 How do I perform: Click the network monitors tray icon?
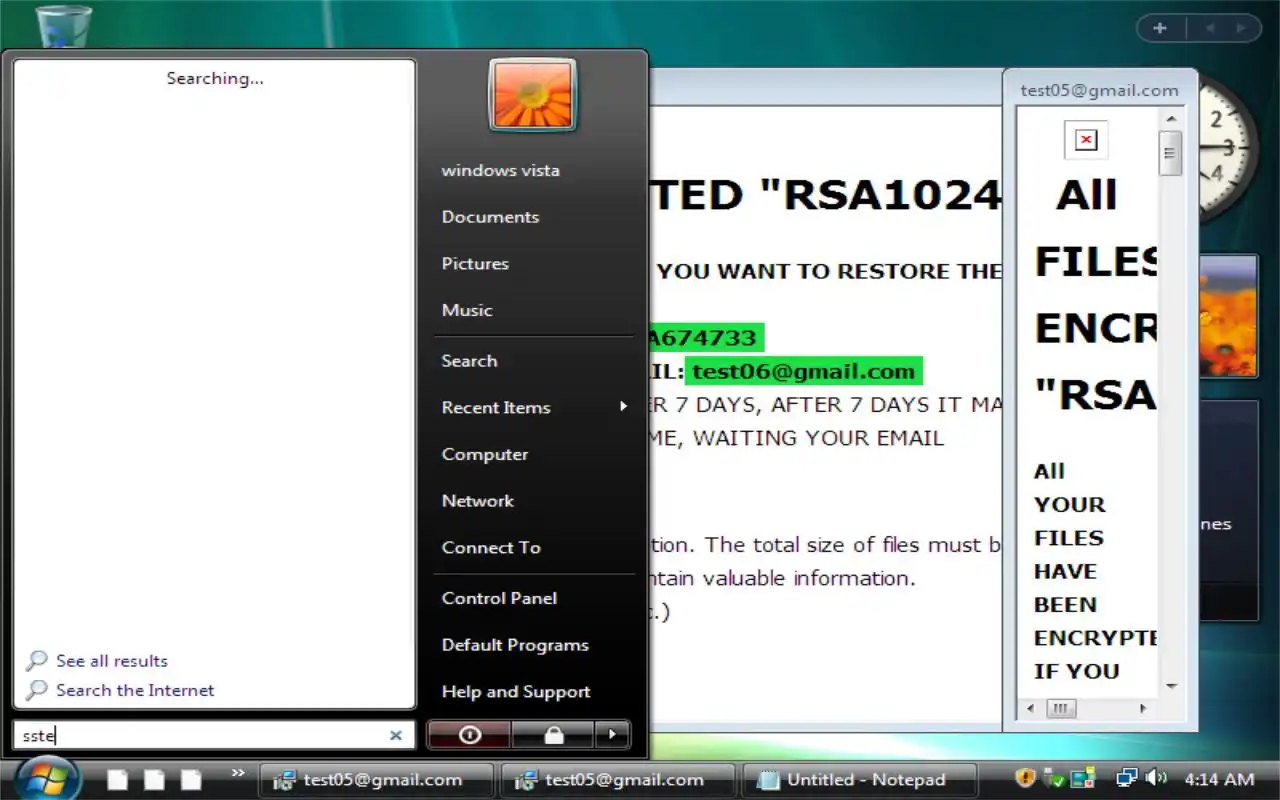pyautogui.click(x=1127, y=777)
